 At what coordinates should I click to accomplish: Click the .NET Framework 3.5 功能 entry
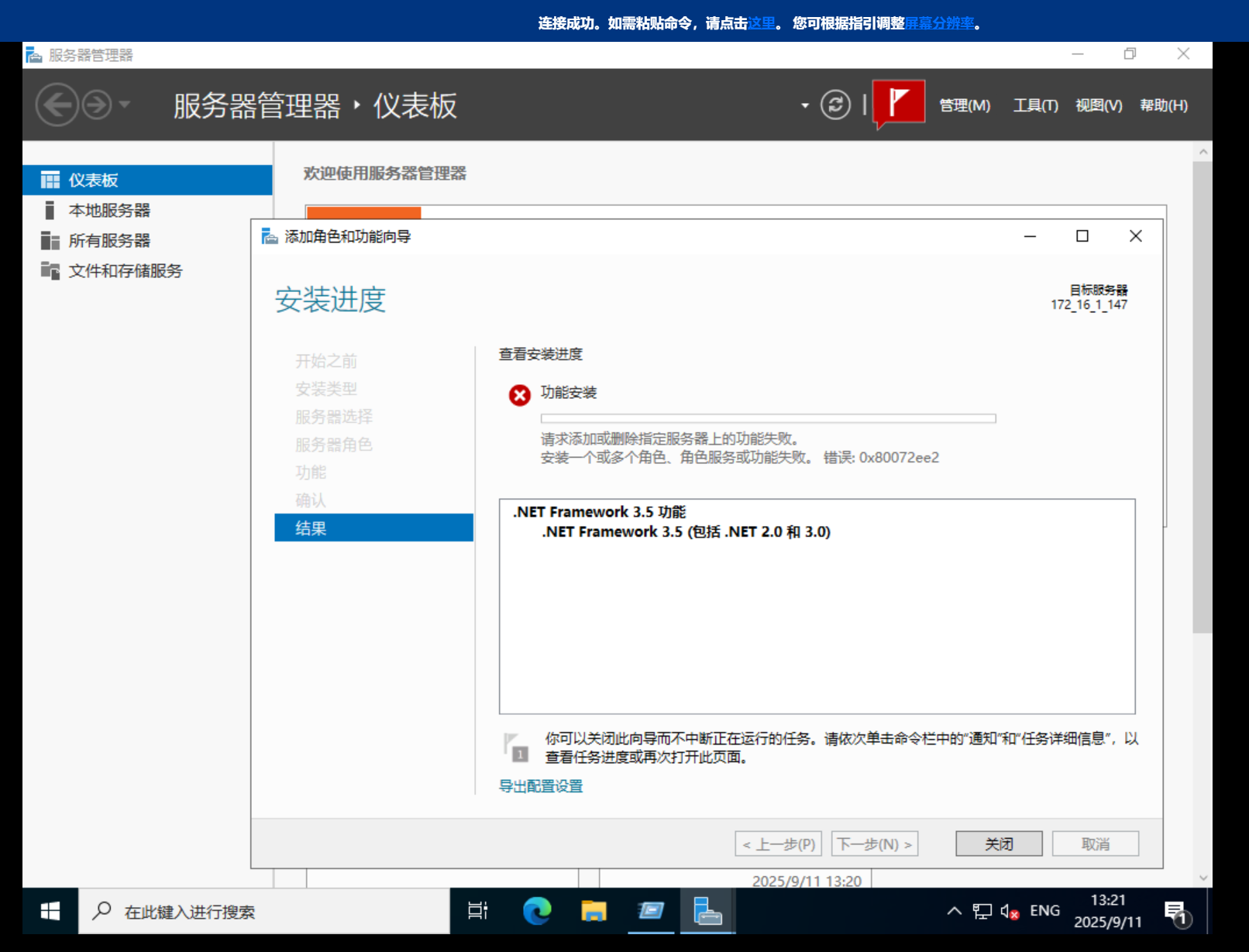pyautogui.click(x=599, y=512)
